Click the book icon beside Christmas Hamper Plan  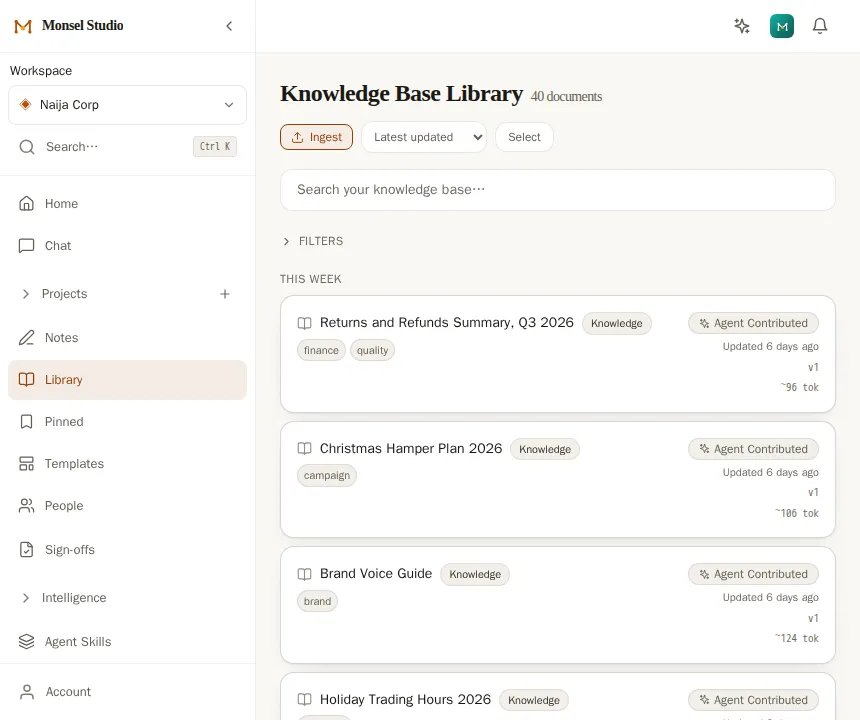304,449
